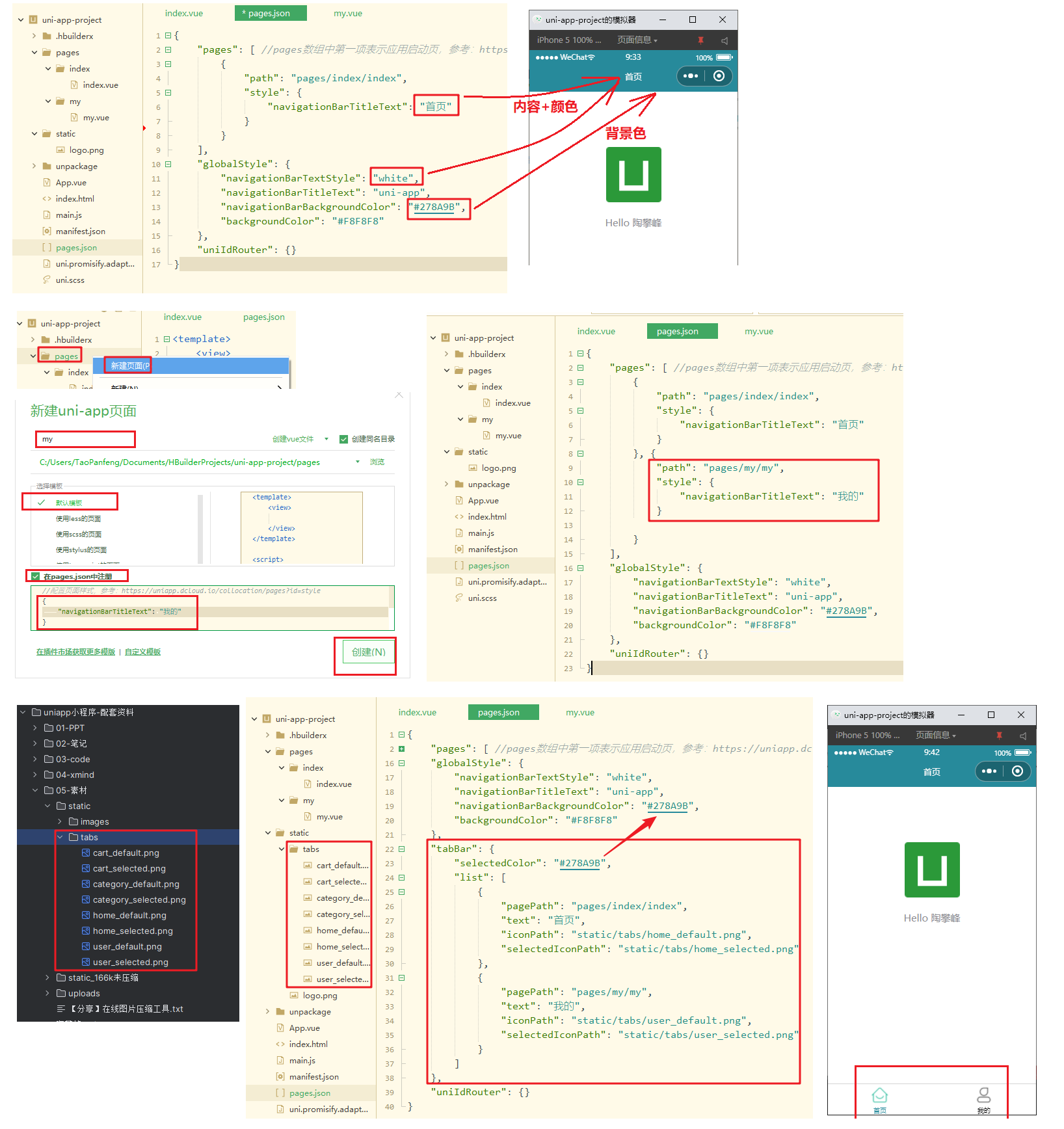Open iPhone 5 100% device dropdown in 9:42 simulator
This screenshot has height=1129, width=1064.
pyautogui.click(x=867, y=735)
